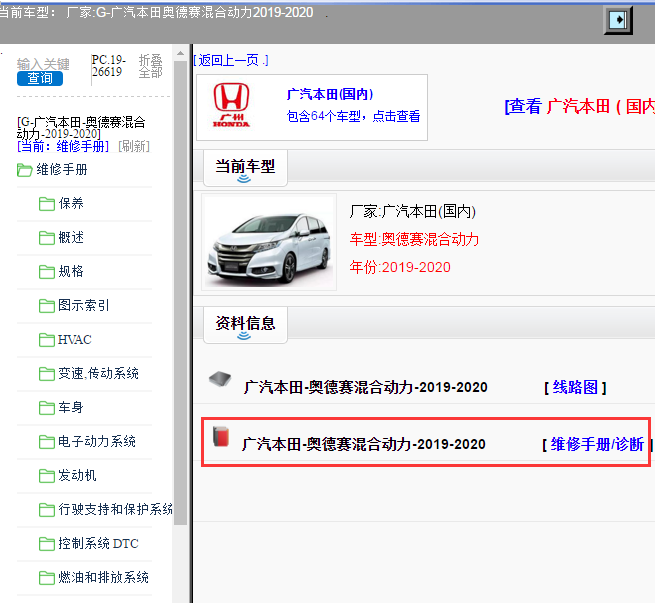Click wiring row title 广汽本田-奥德赛混合动力-2019-2020
The image size is (655, 603).
click(366, 388)
